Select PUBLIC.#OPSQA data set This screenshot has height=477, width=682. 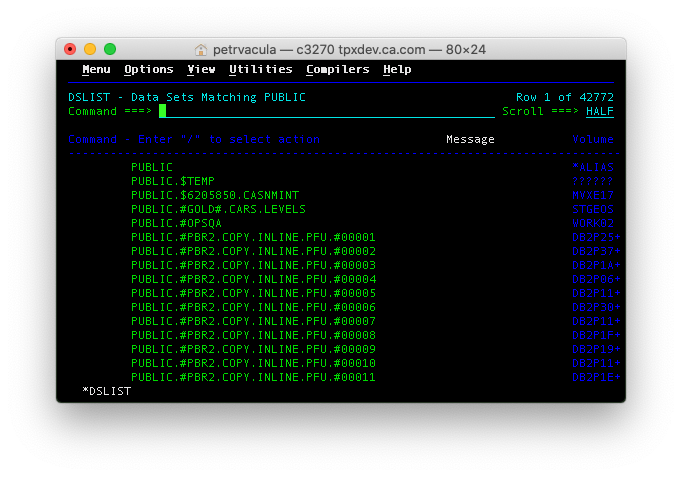click(x=177, y=223)
